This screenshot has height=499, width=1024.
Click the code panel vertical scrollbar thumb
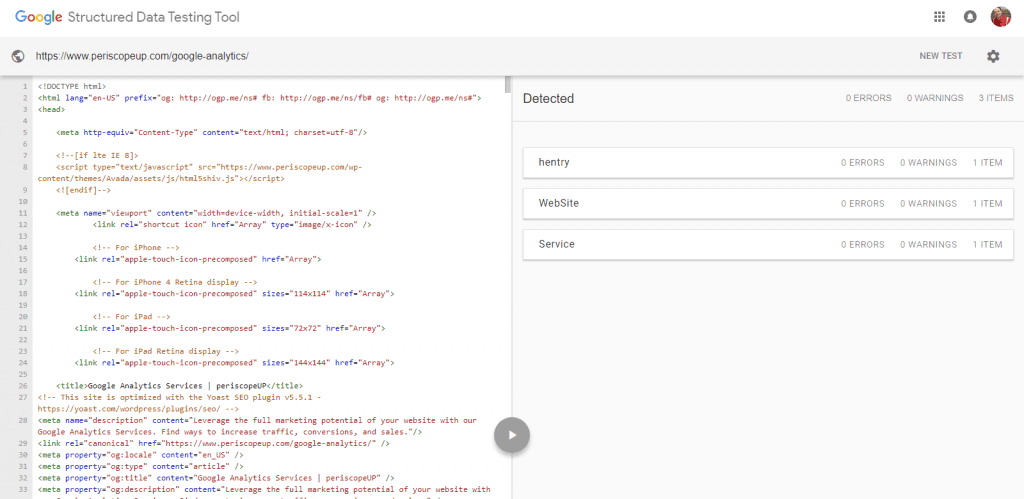[x=507, y=85]
